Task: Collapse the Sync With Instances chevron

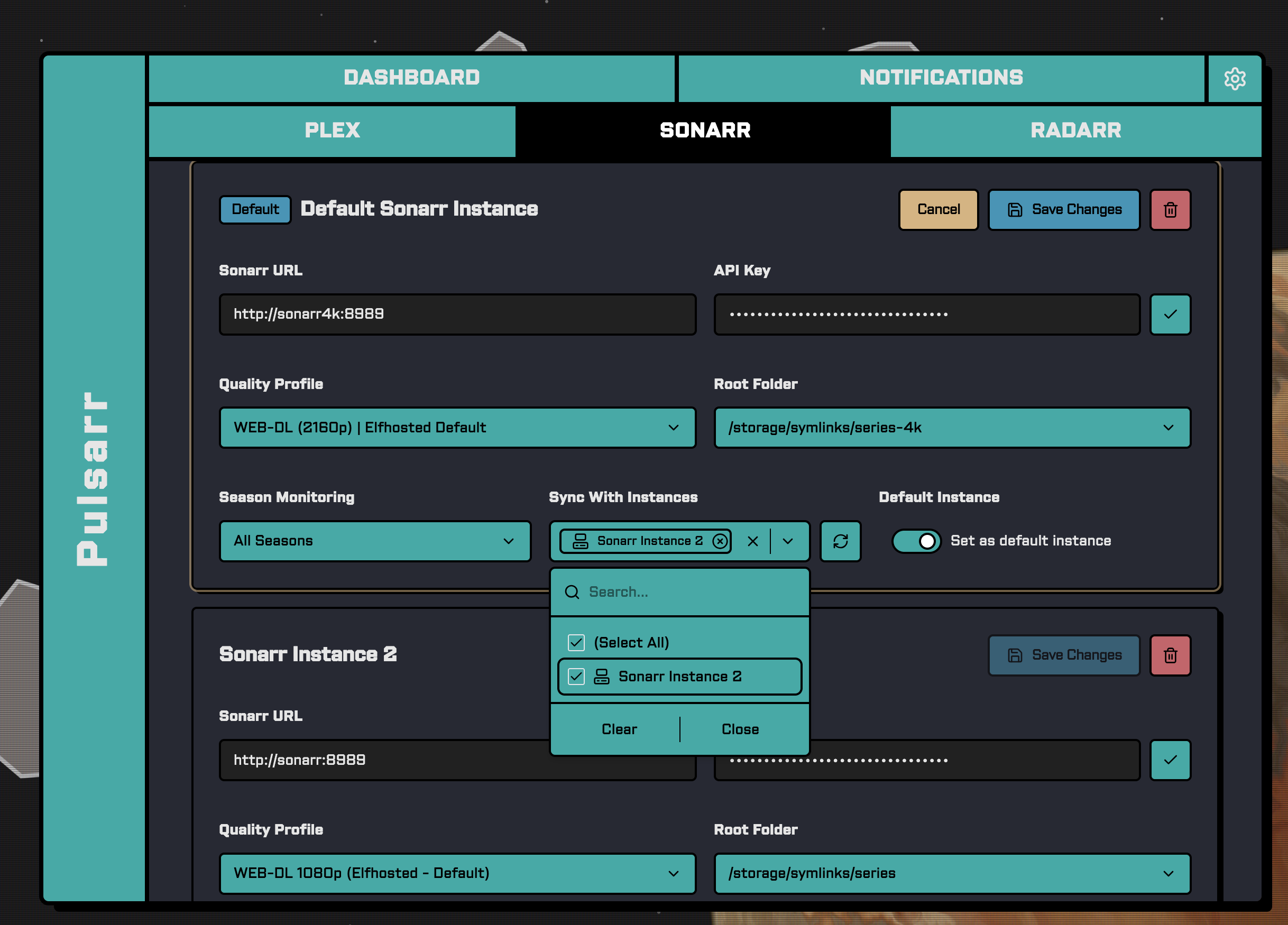Action: [x=788, y=541]
